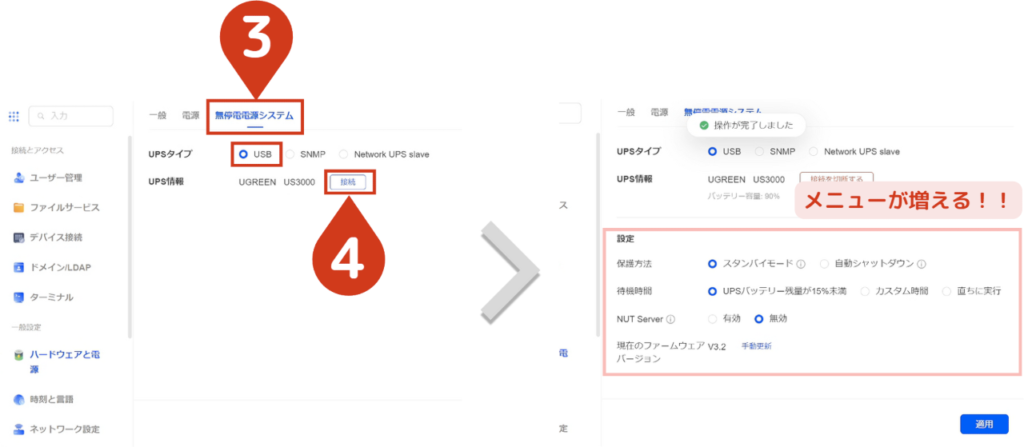Choose カスタム時間 for 待機時間

tap(866, 291)
